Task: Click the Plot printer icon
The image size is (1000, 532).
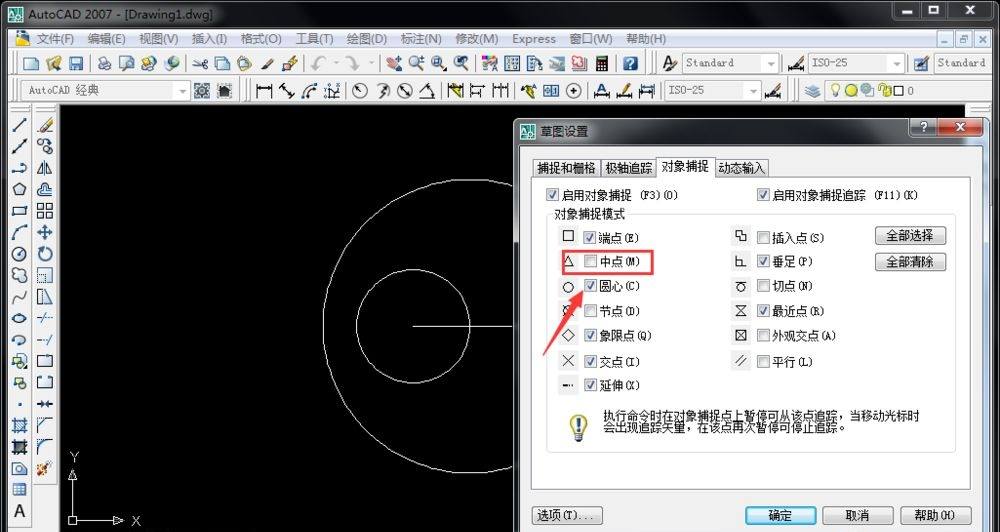Action: click(x=105, y=63)
